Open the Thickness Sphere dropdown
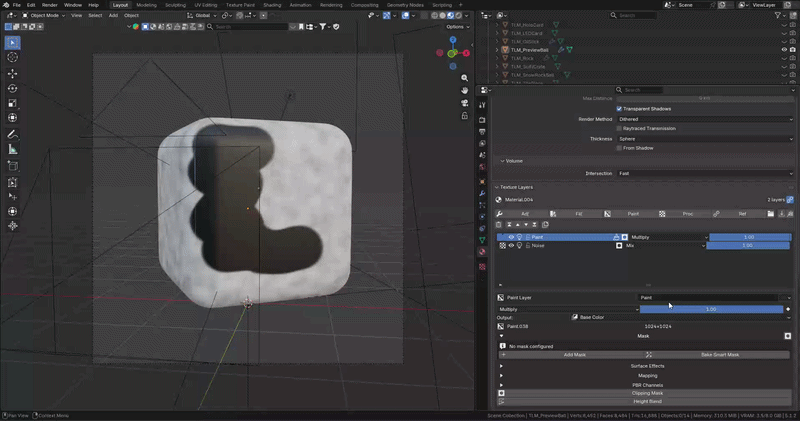800x421 pixels. point(705,139)
